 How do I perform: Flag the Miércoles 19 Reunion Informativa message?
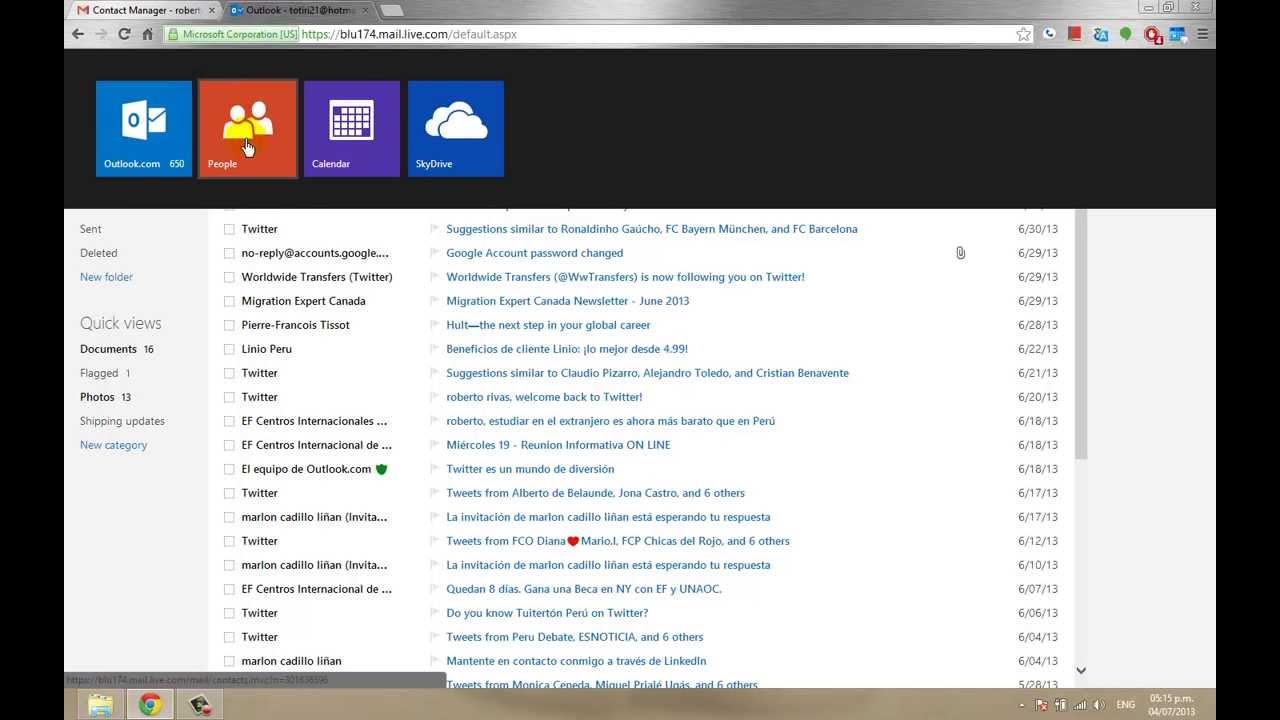pos(434,445)
